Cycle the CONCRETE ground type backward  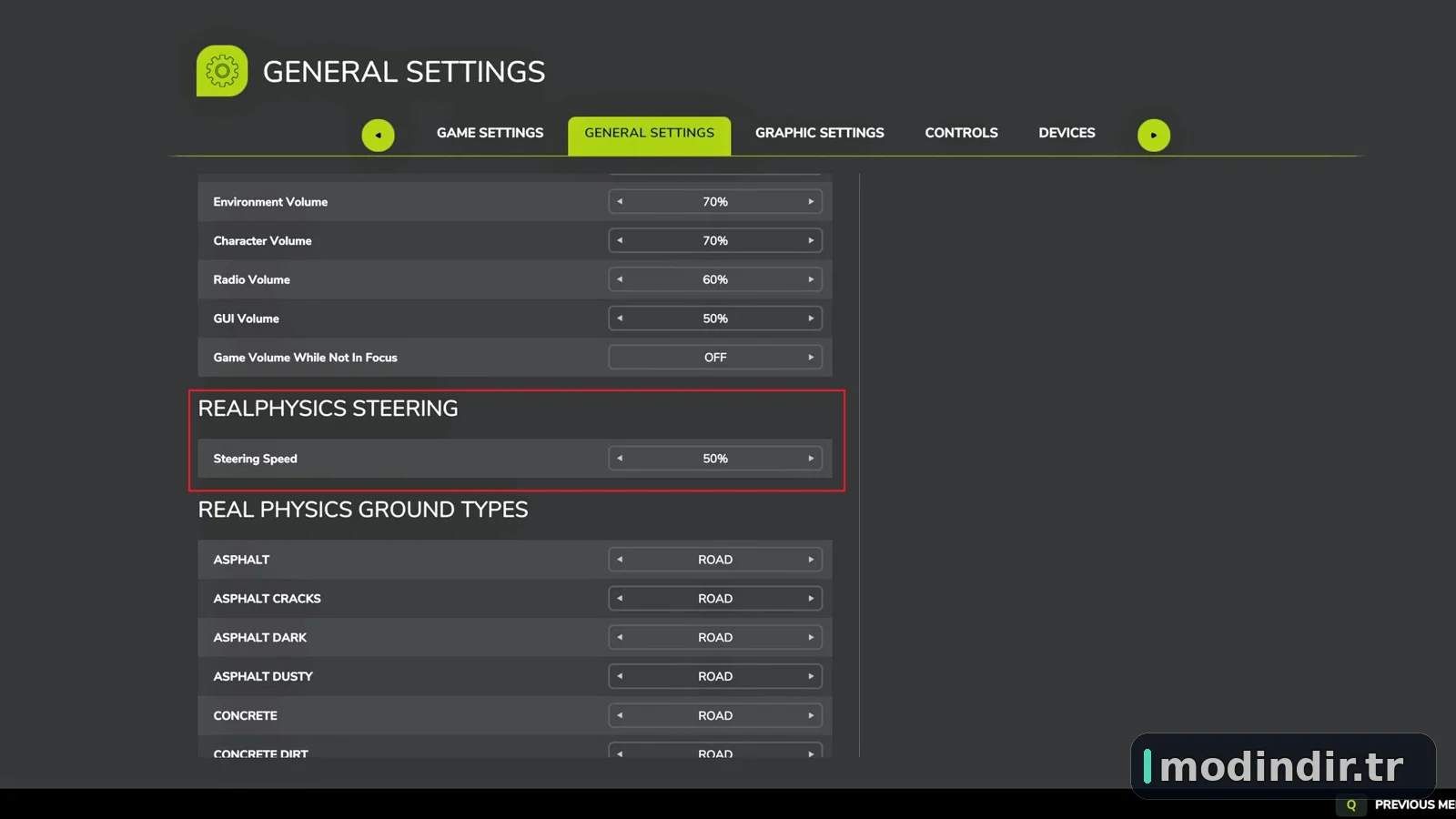coord(620,715)
